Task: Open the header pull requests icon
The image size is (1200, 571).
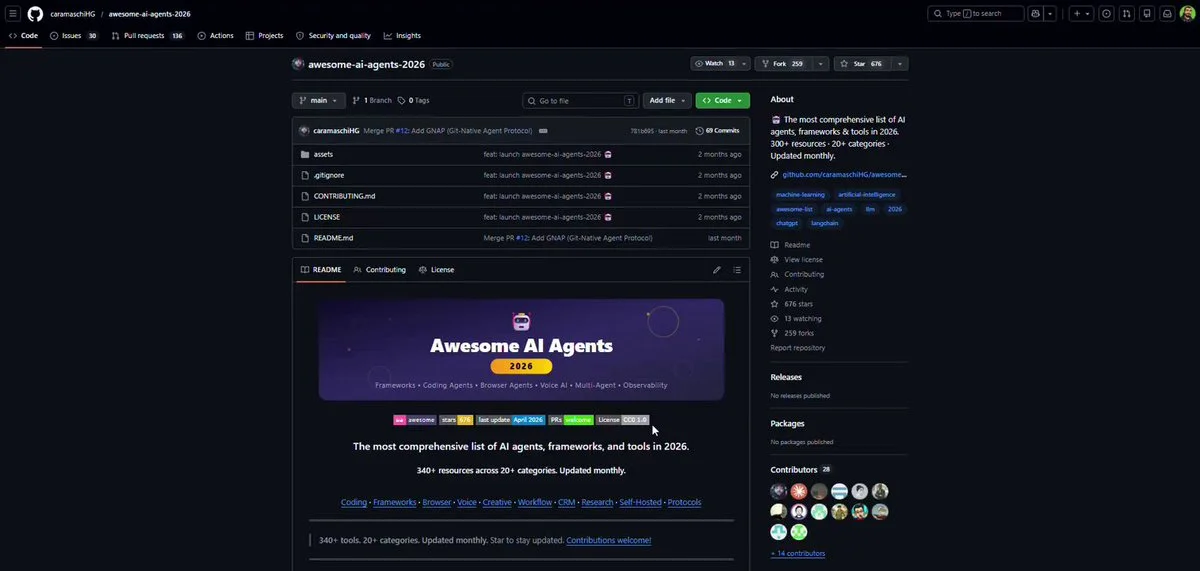Action: click(1127, 14)
